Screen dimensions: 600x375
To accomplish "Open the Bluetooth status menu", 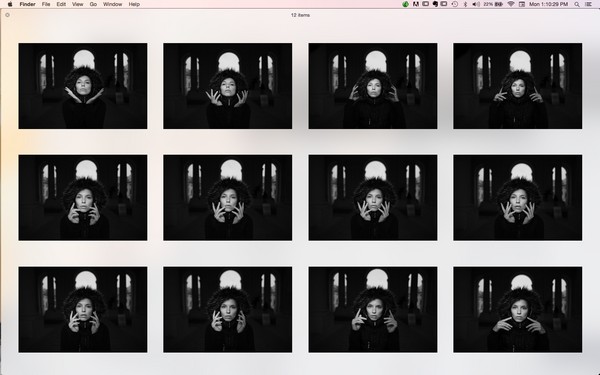I will 465,4.
